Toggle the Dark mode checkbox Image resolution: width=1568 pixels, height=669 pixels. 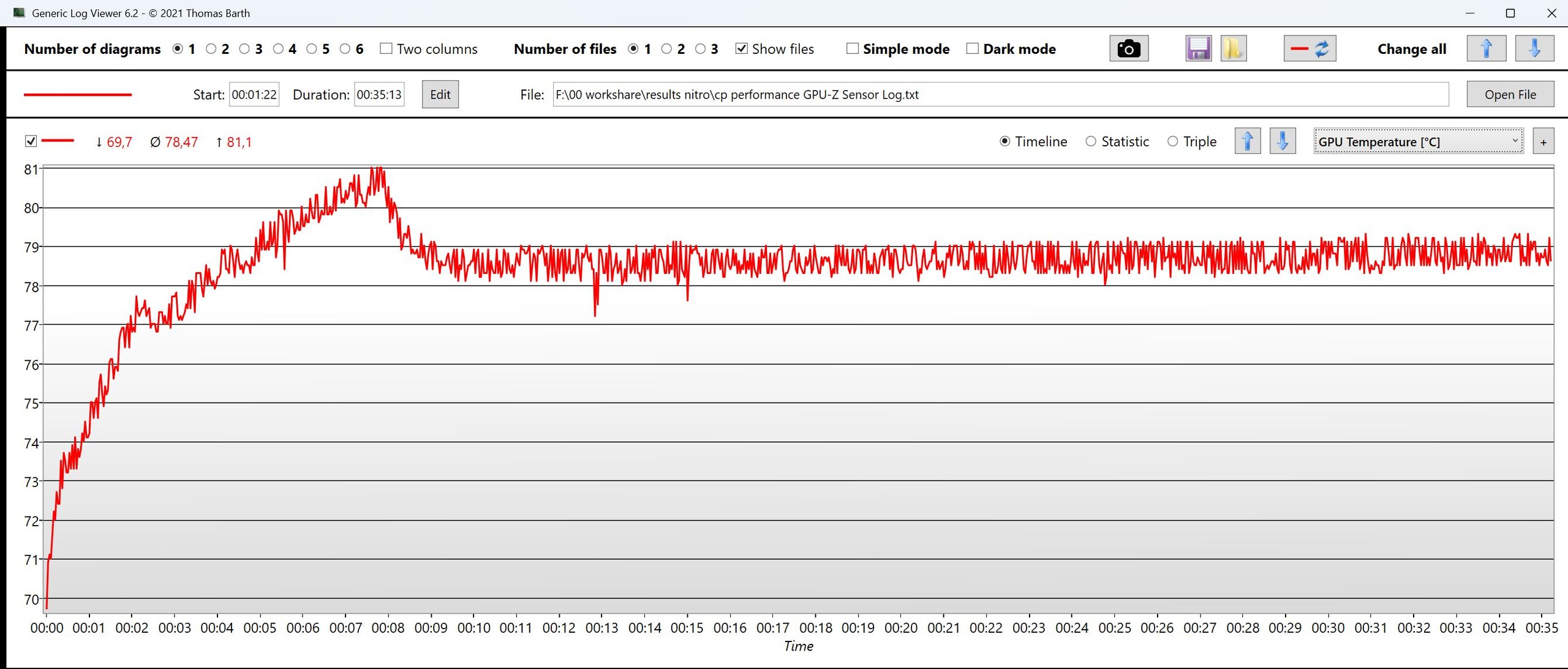(972, 48)
